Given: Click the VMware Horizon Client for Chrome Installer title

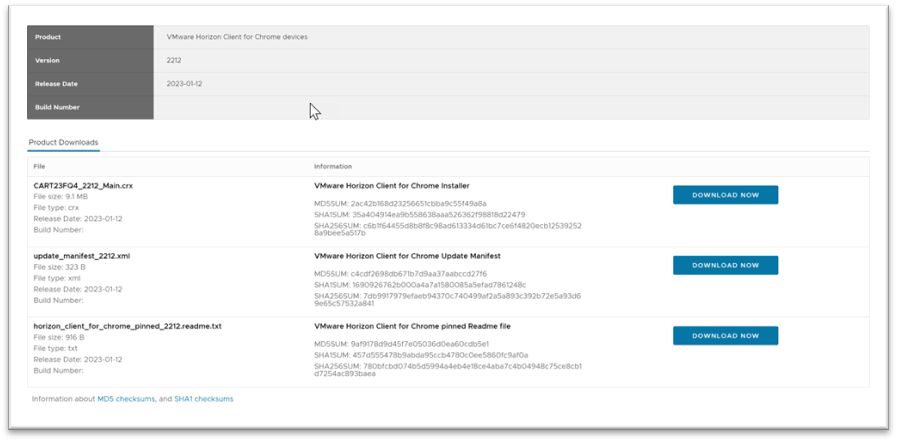Looking at the screenshot, I should [x=391, y=186].
